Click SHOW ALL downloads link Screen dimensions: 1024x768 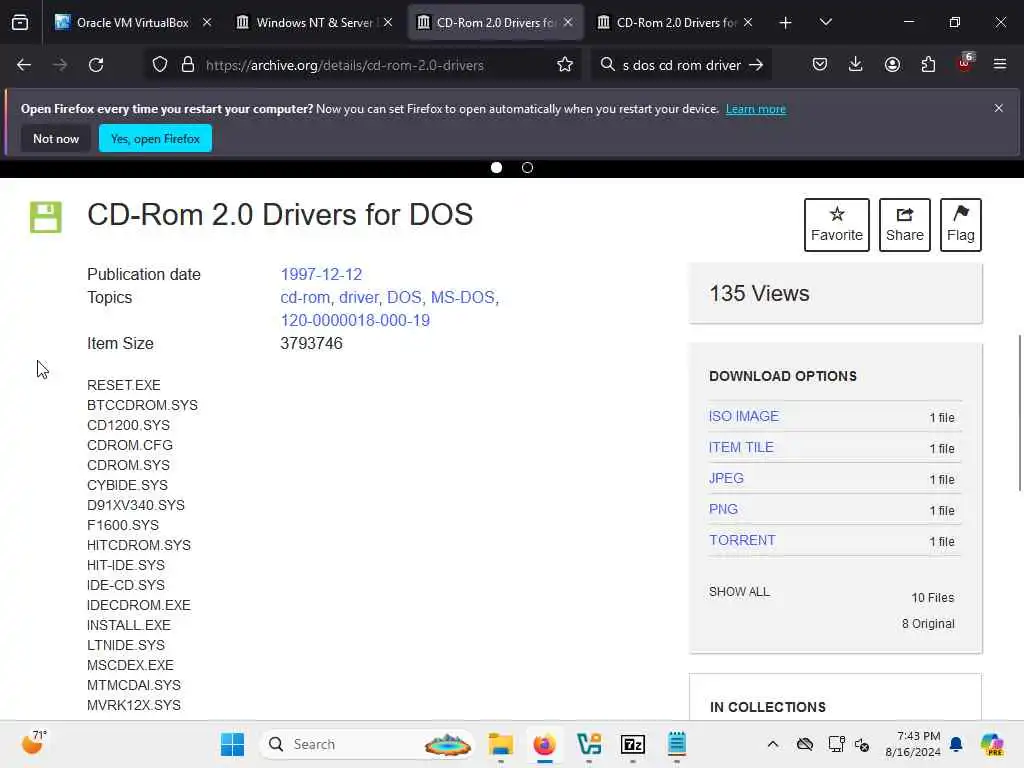739,592
